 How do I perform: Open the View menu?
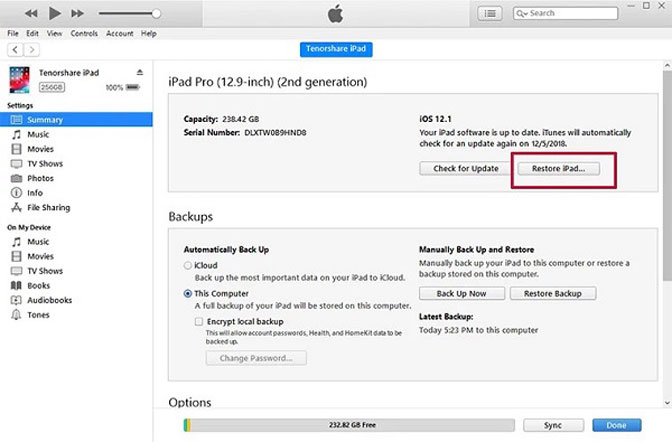(x=54, y=33)
